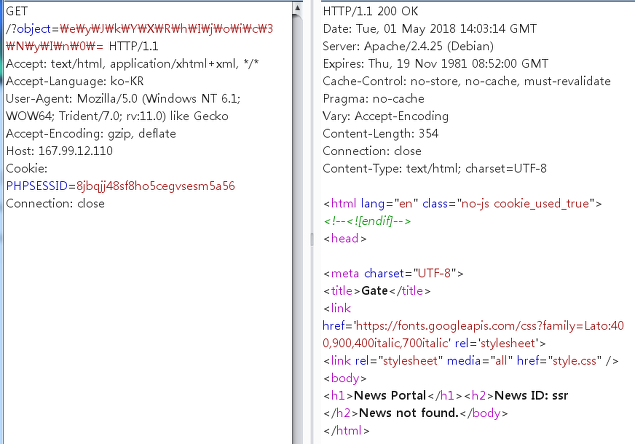This screenshot has height=444, width=635.
Task: Click the 'Content-Type: text/html; charset=UTF-8' header
Action: point(435,168)
